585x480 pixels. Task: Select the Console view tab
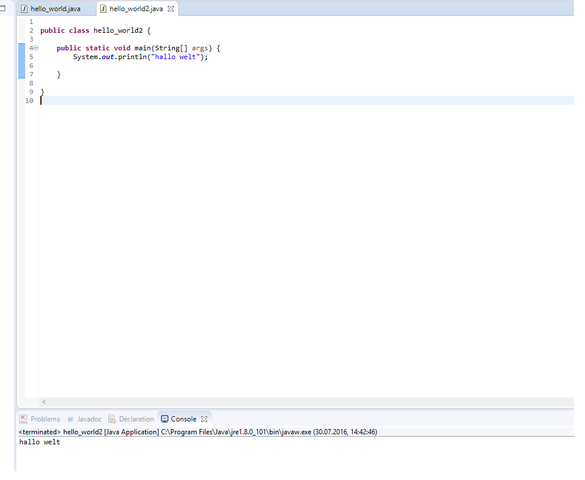(184, 419)
